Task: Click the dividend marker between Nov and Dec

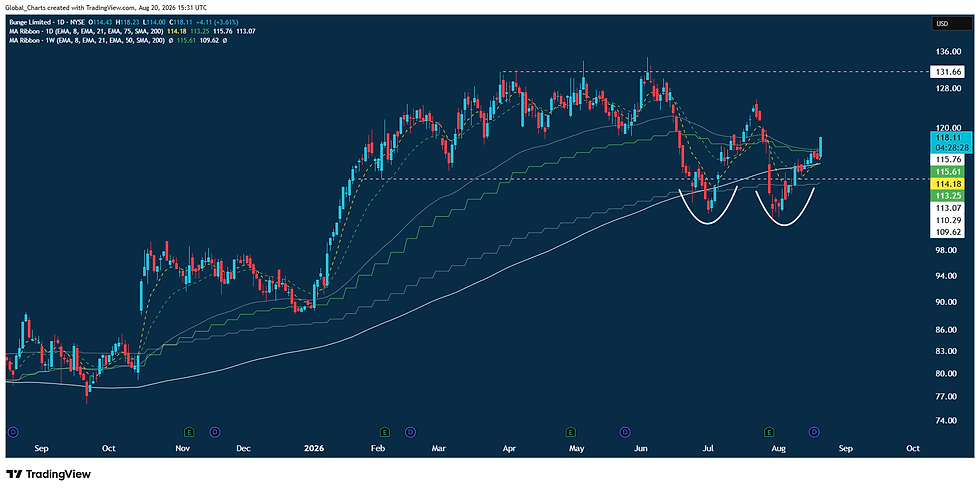Action: point(215,431)
